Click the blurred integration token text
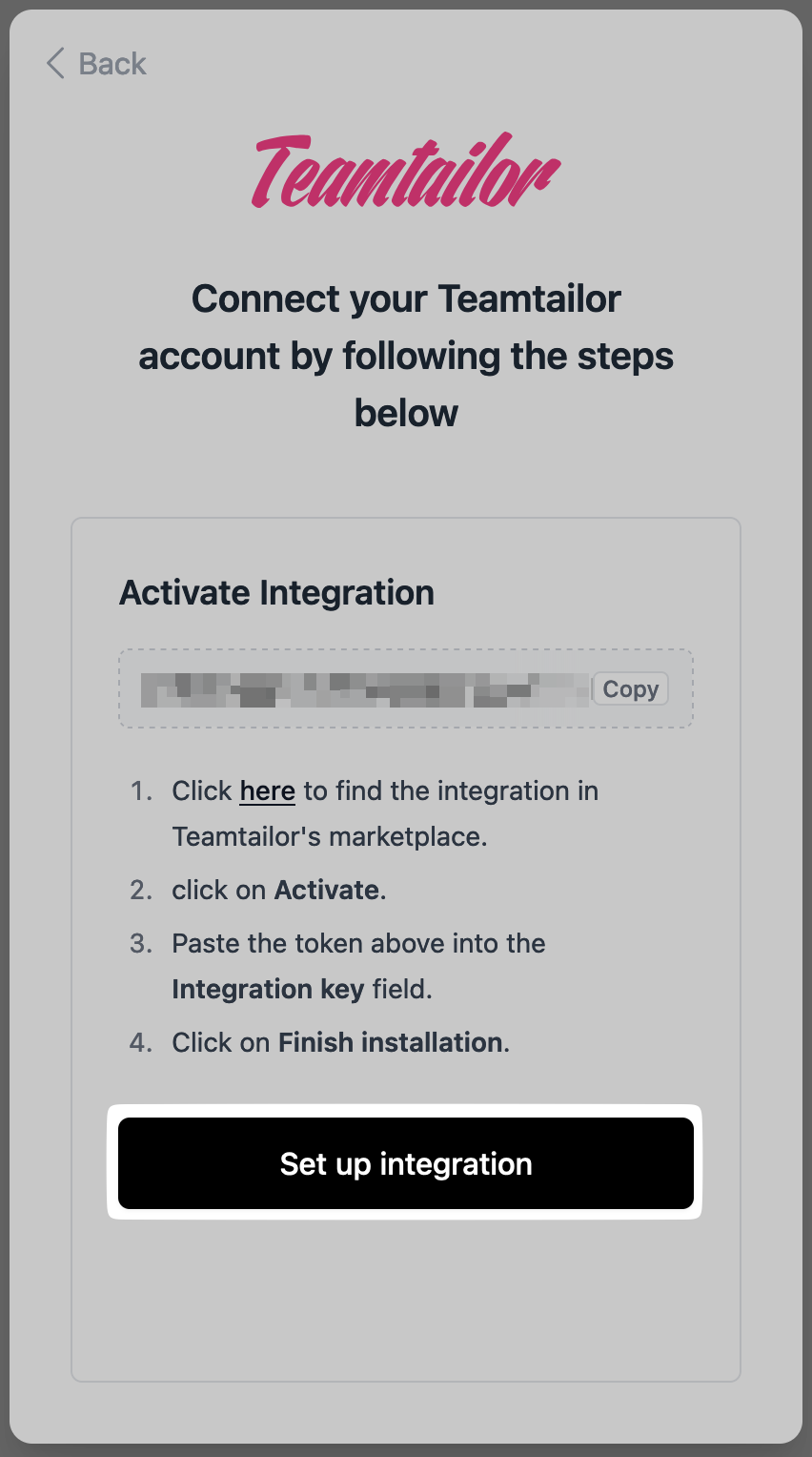 tap(364, 689)
